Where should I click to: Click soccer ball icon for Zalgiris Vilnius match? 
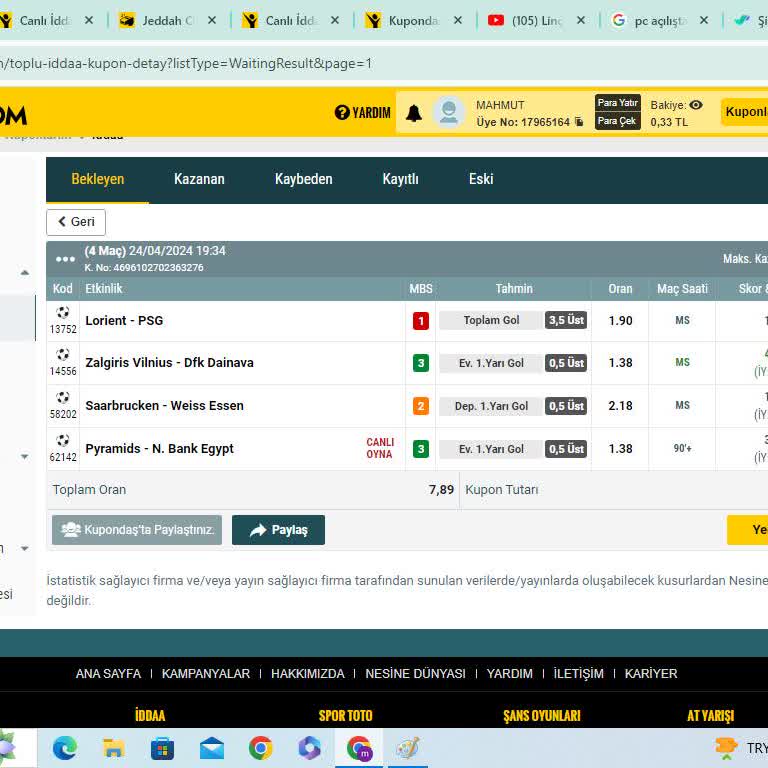63,354
